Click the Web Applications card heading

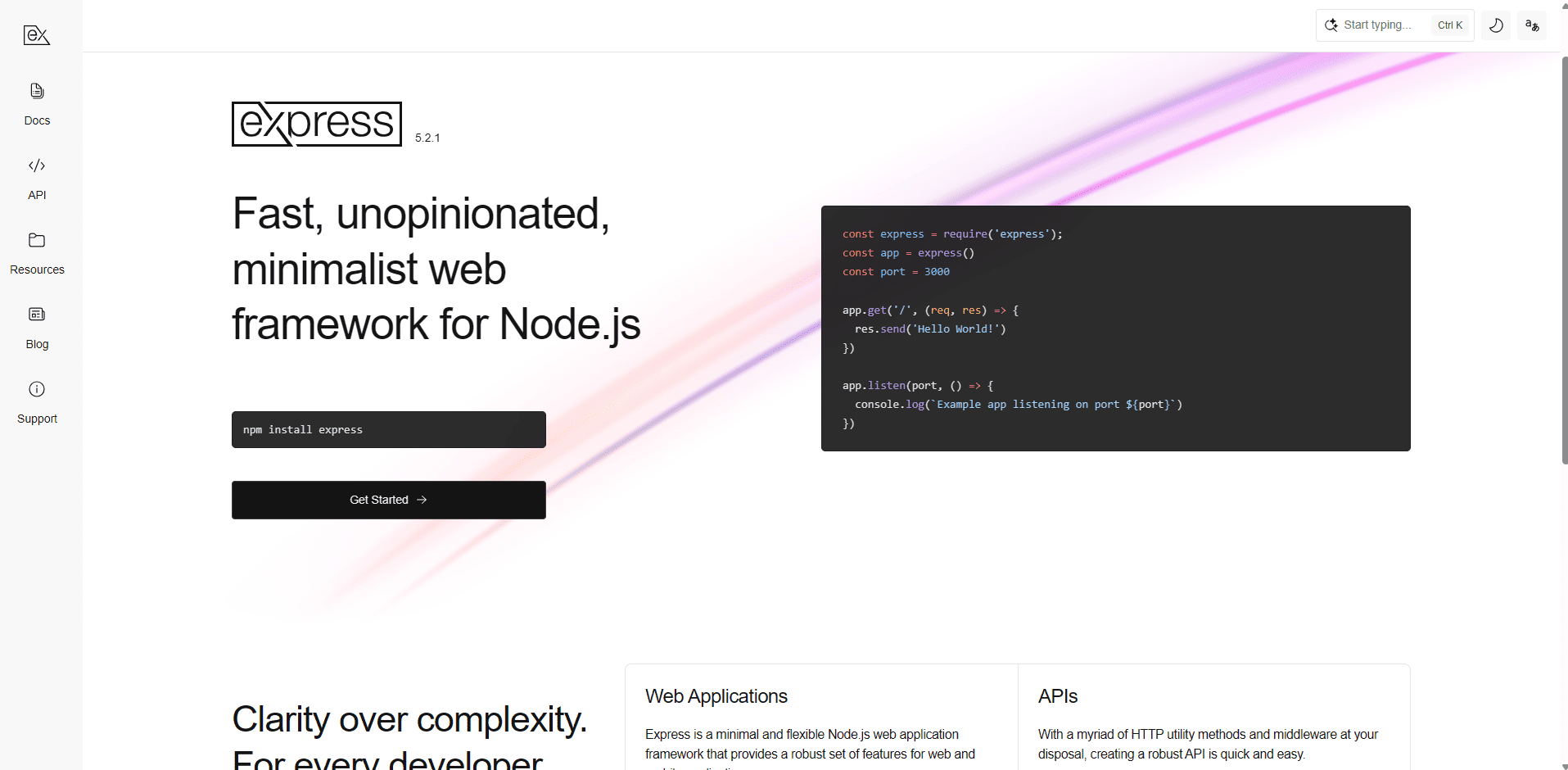tap(716, 696)
